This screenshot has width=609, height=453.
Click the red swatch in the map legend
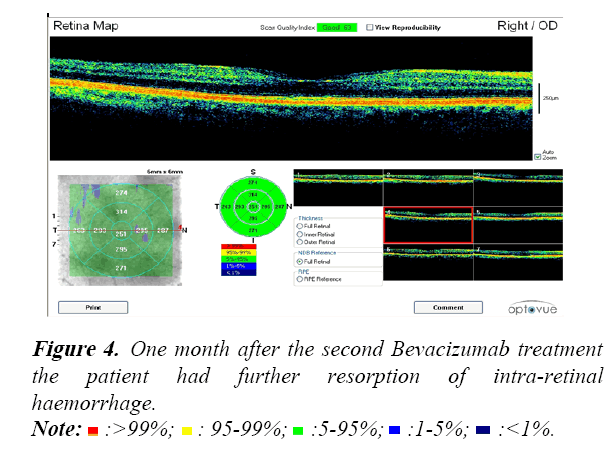coord(238,248)
